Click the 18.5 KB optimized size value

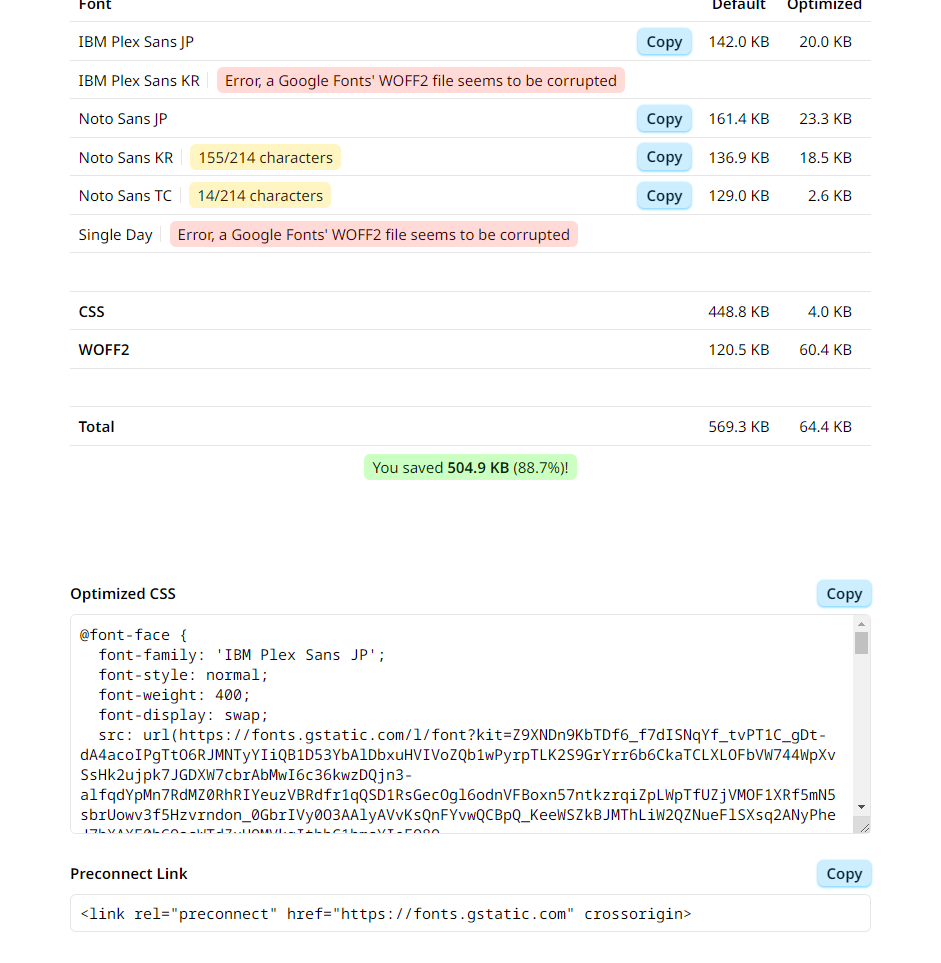[x=826, y=158]
